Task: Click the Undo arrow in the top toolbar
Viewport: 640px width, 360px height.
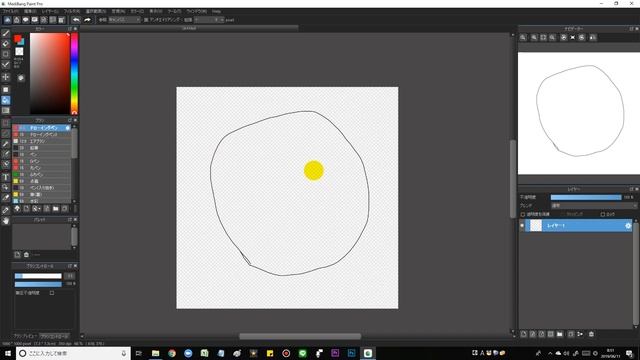Action: pos(76,20)
